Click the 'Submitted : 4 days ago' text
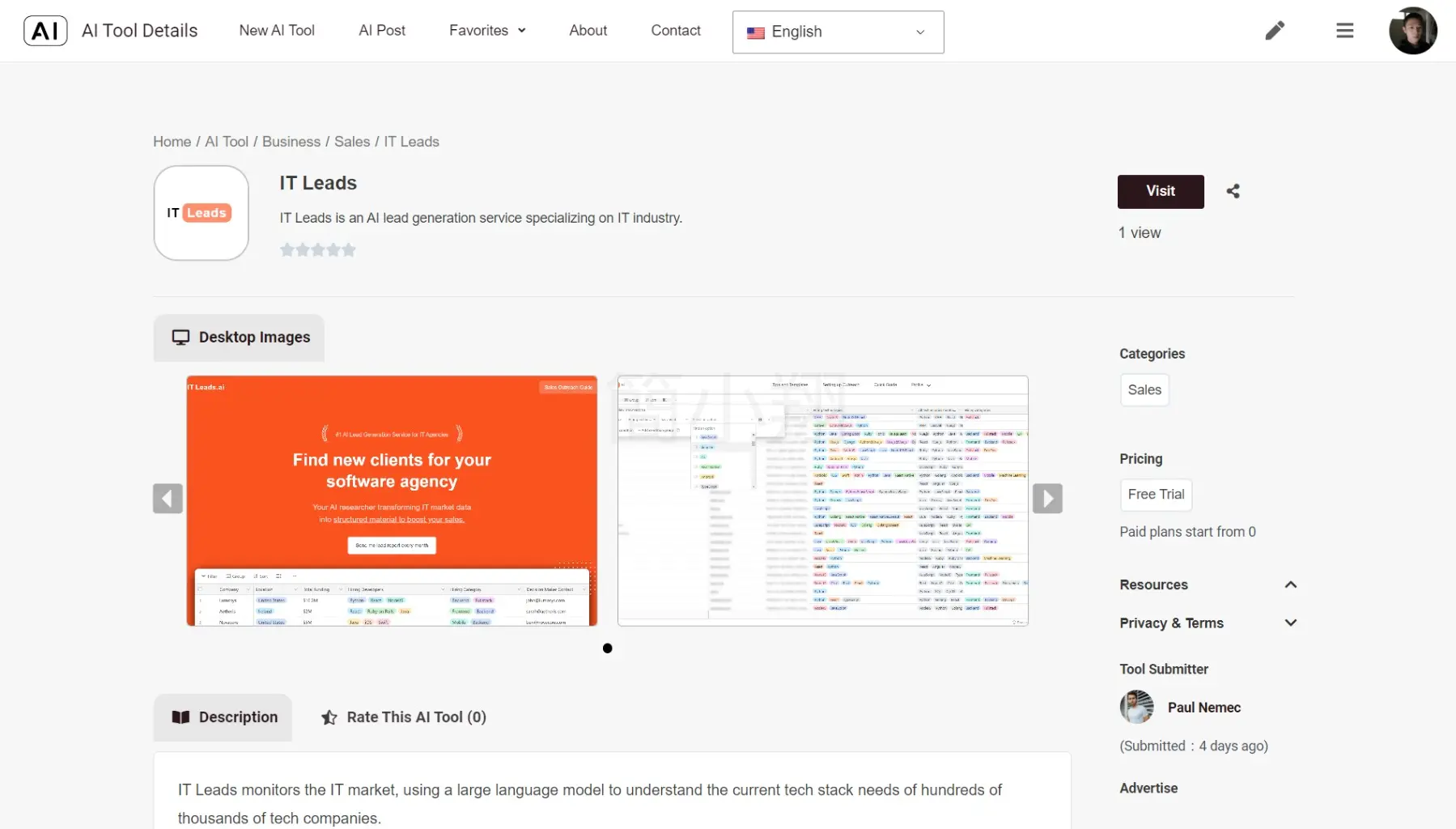 pyautogui.click(x=1194, y=746)
